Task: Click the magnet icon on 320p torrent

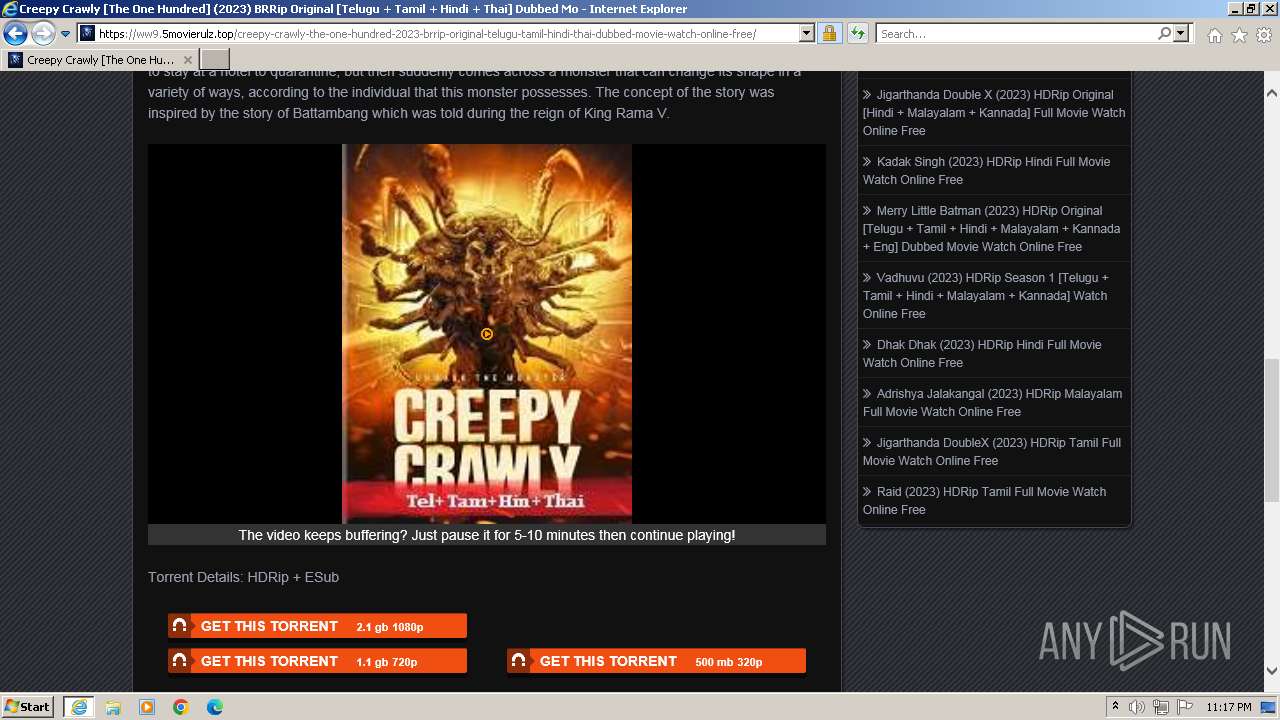Action: (519, 661)
